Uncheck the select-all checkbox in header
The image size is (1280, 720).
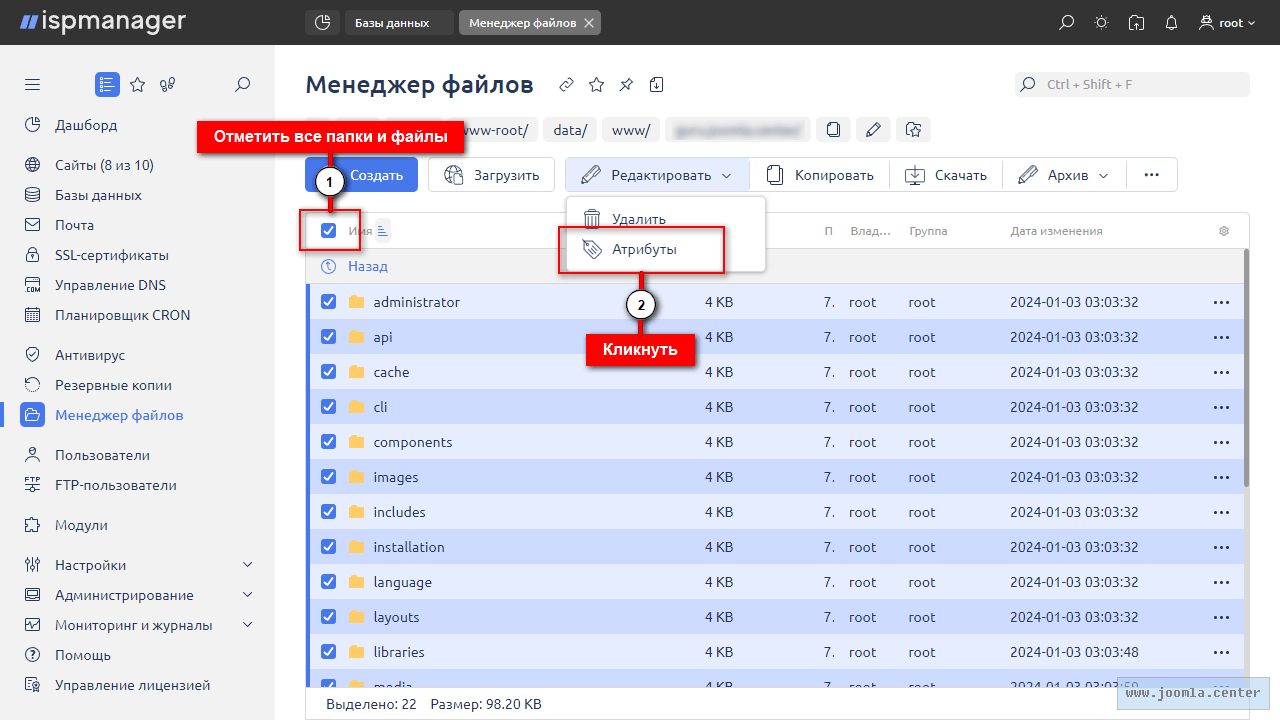point(329,231)
